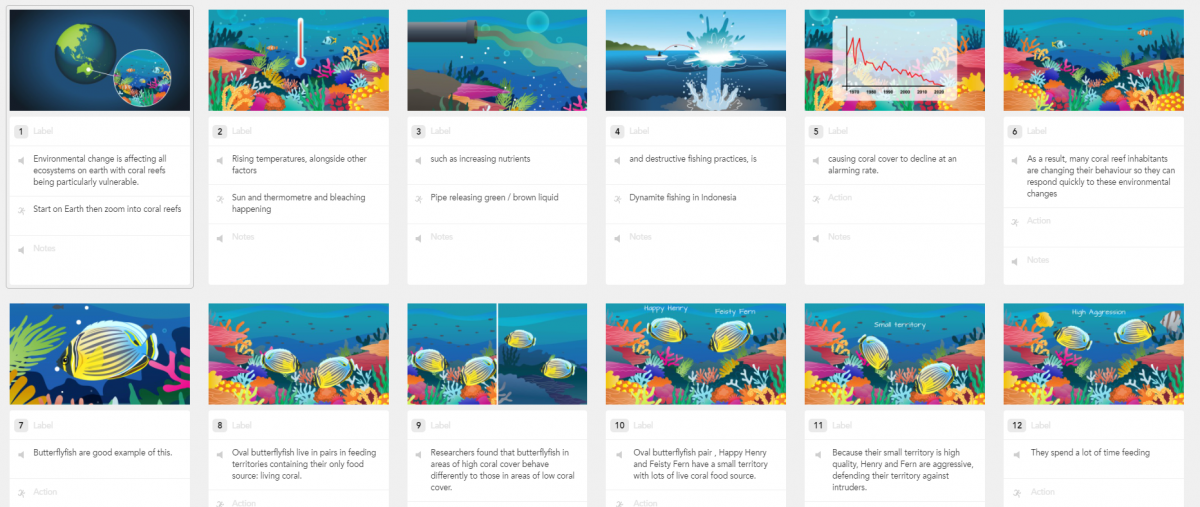1200x507 pixels.
Task: Click the sound icon beside 'As a result' text
Action: (1015, 159)
